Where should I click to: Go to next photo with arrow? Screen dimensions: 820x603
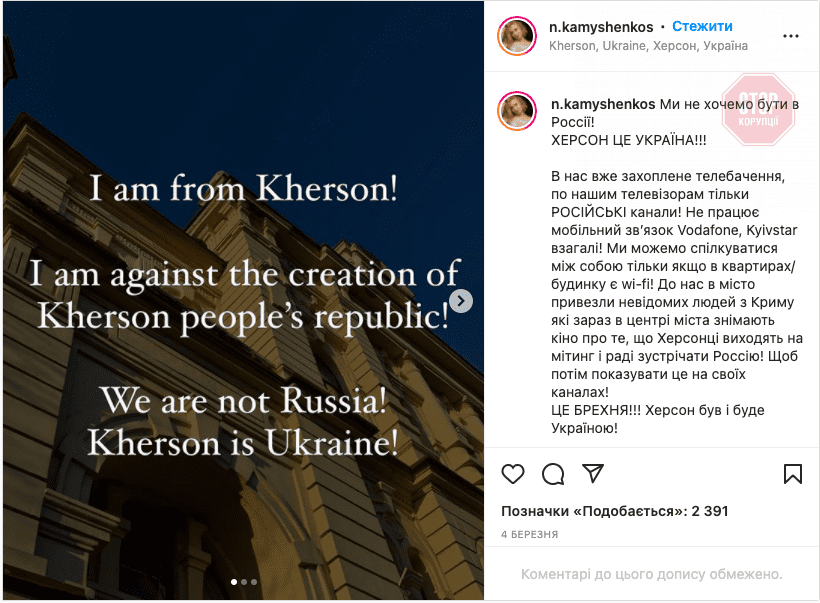(x=461, y=300)
